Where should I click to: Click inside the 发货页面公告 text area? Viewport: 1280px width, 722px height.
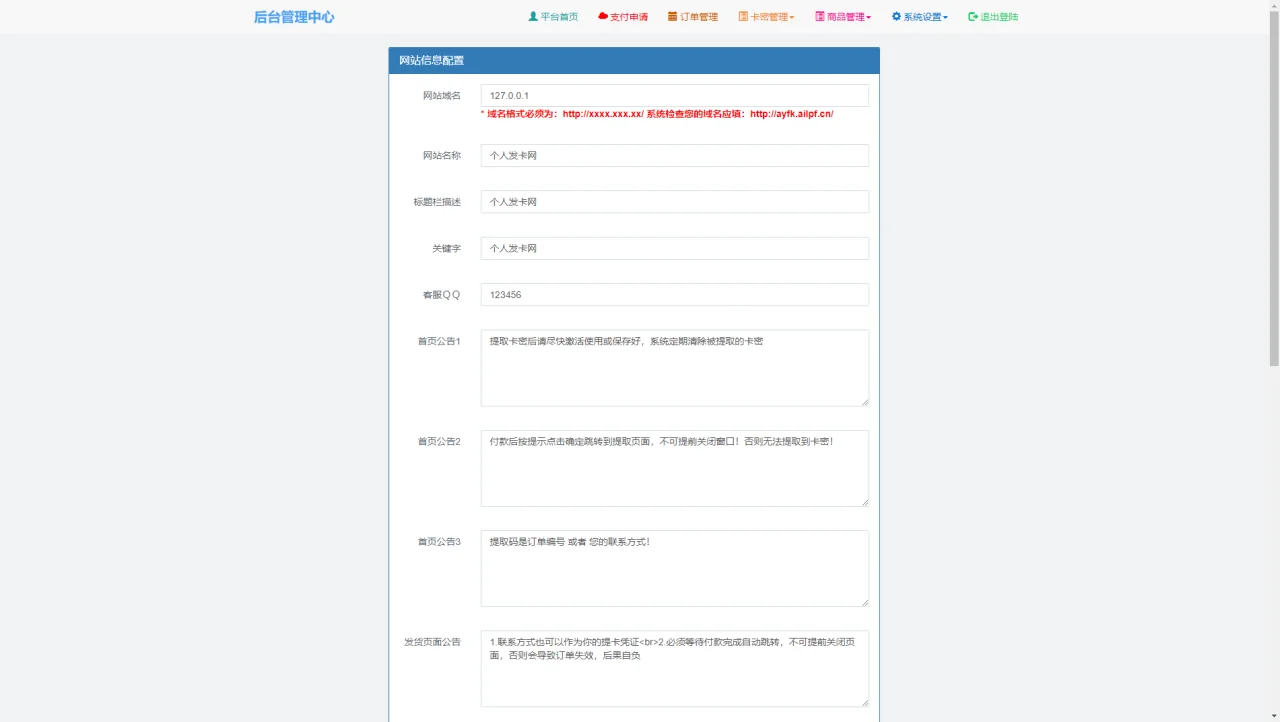click(674, 668)
